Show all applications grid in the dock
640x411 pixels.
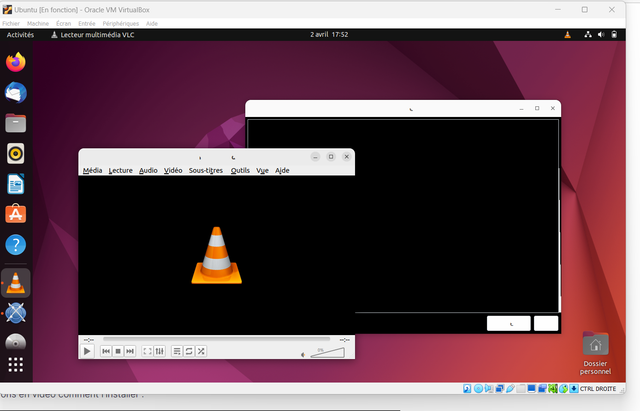16,364
